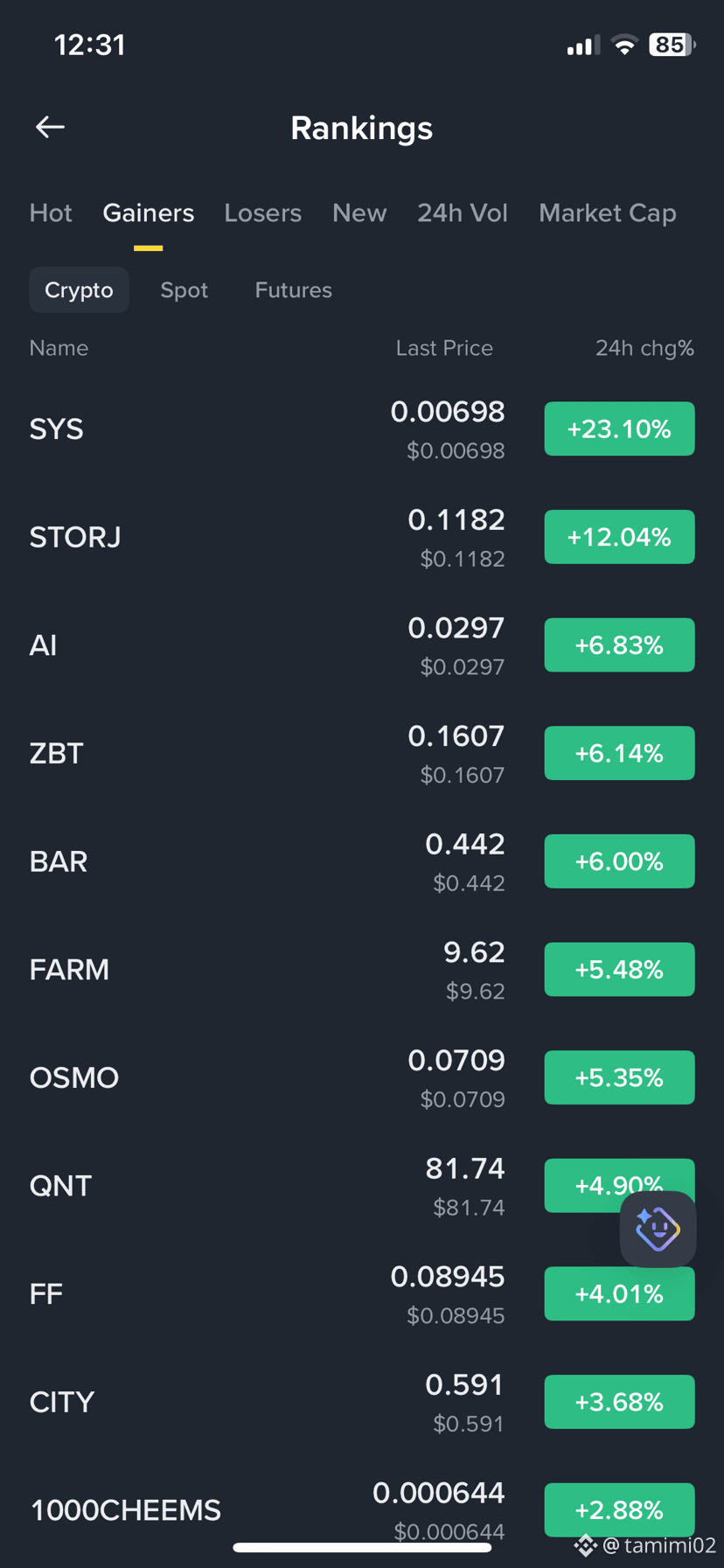This screenshot has width=724, height=1568.
Task: Open the New rankings tab
Action: click(x=359, y=213)
